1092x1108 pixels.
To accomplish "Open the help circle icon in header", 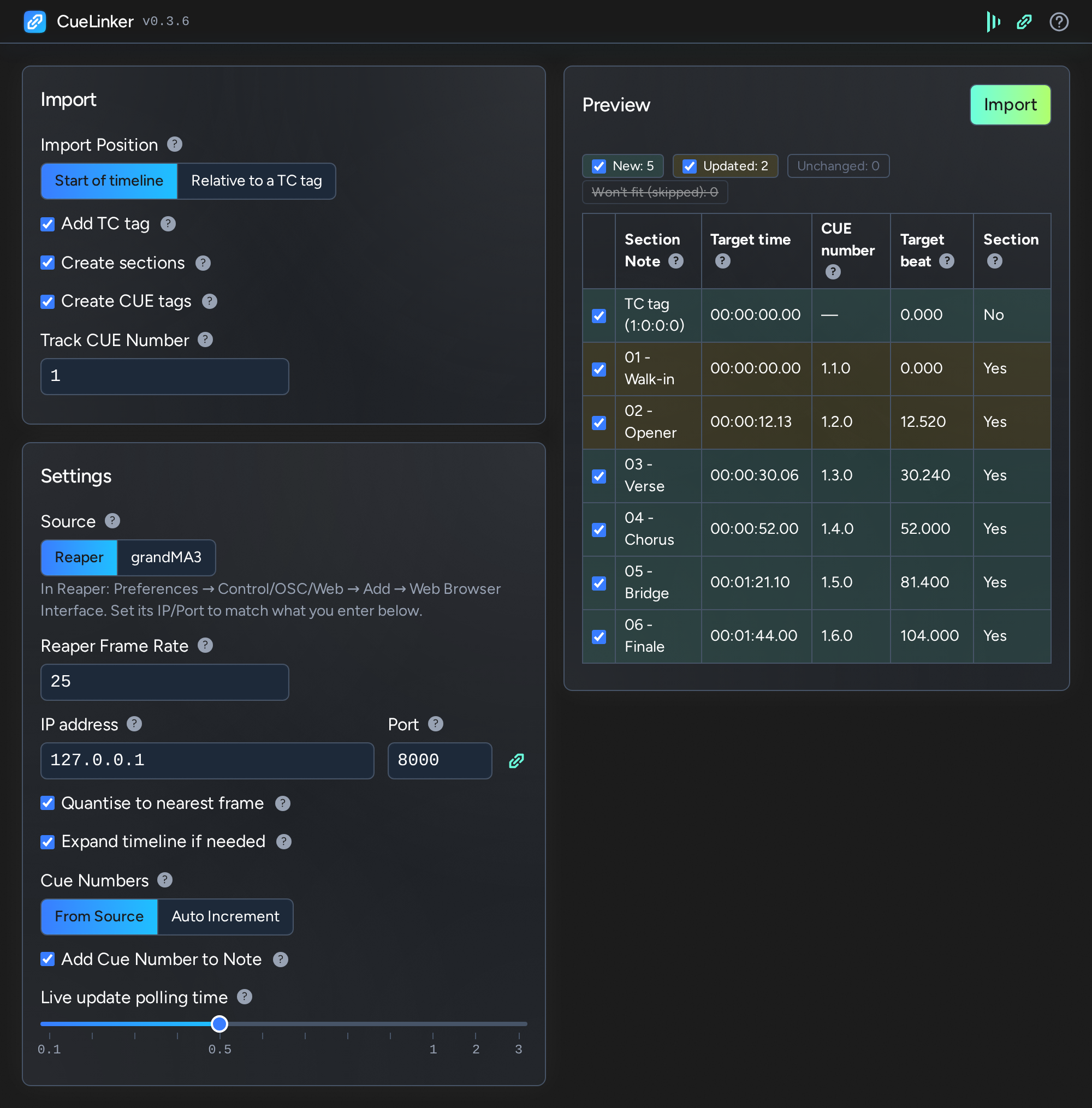I will tap(1059, 22).
